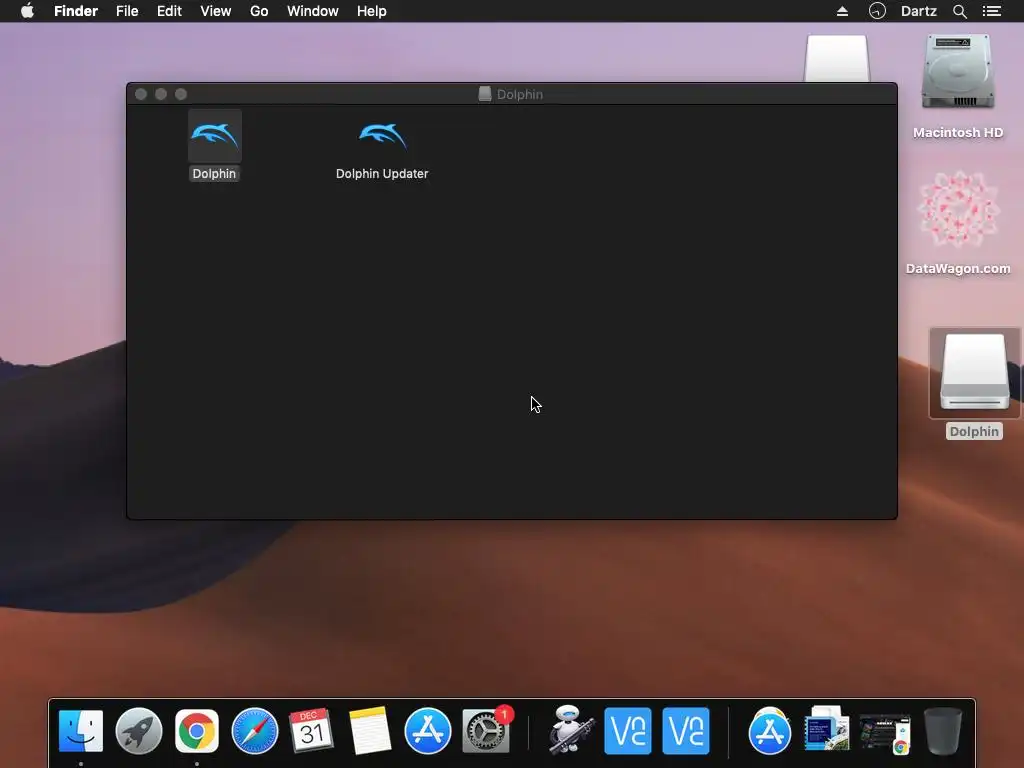Image resolution: width=1024 pixels, height=768 pixels.
Task: Open the Edit menu
Action: [x=169, y=11]
